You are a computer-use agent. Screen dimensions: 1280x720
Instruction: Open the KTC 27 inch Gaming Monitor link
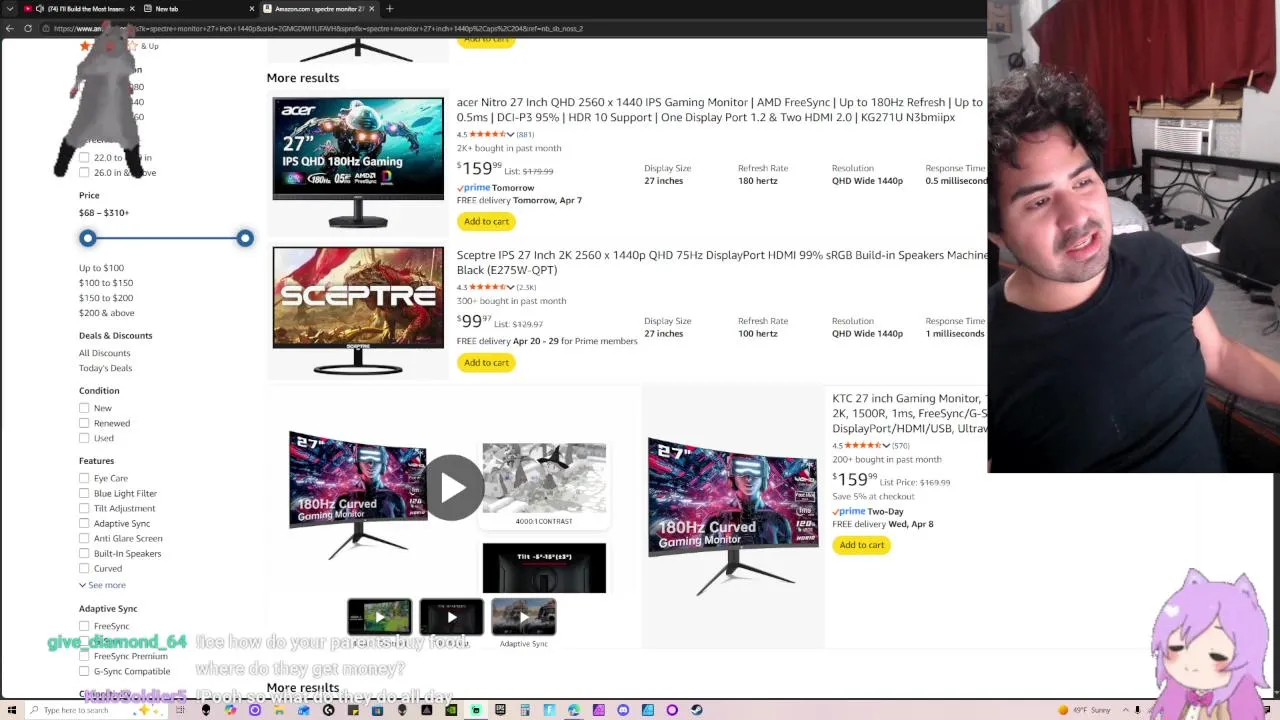click(909, 413)
